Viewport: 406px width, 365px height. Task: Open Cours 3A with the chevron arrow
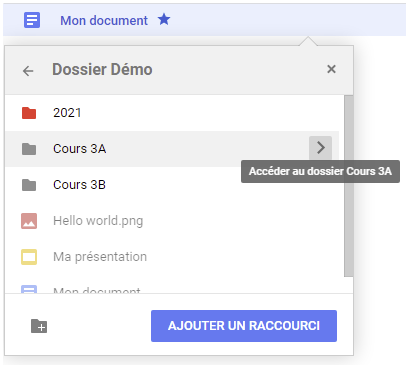320,147
